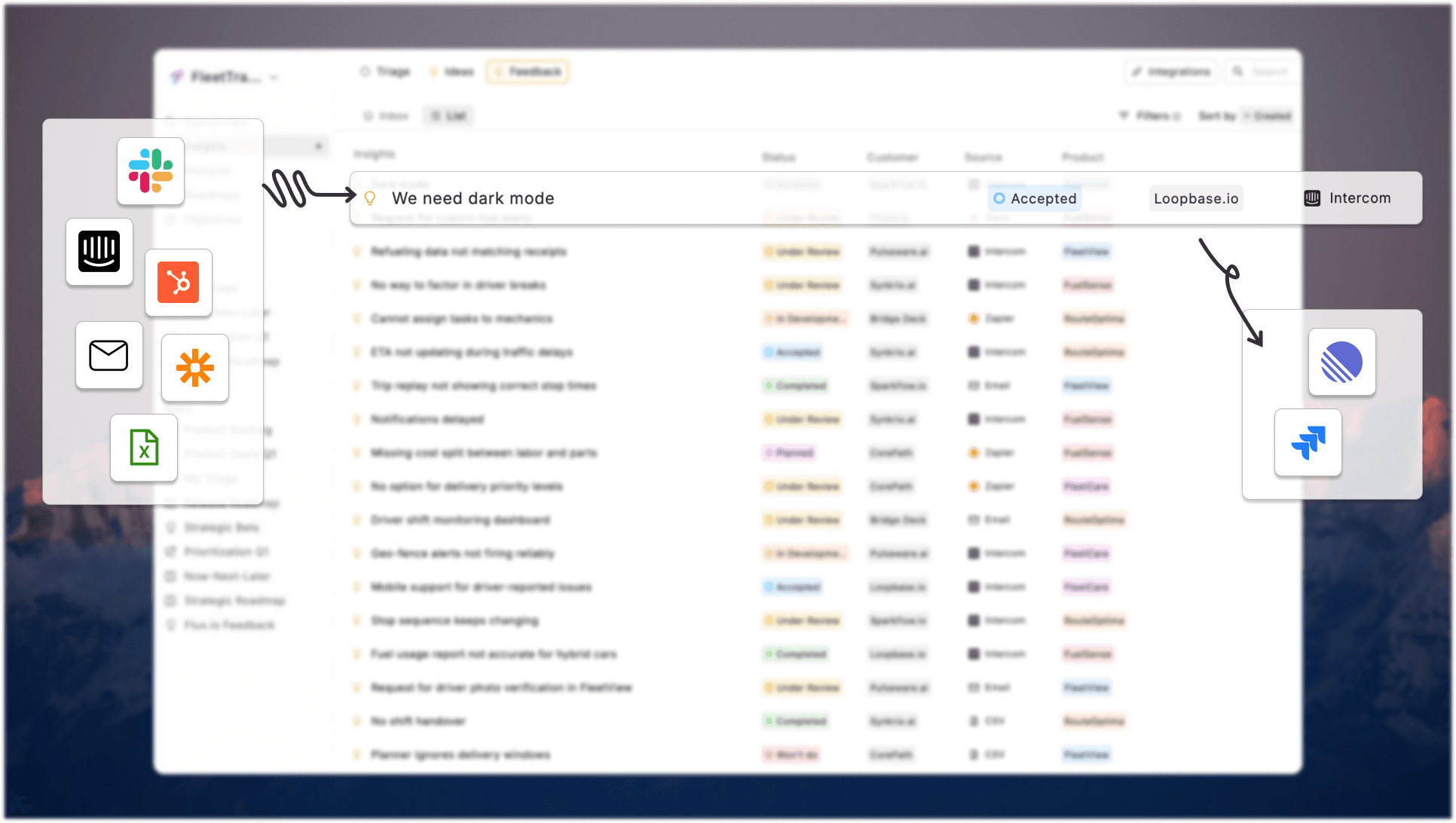Click the Intercom source label
This screenshot has height=823, width=1456.
[1360, 198]
